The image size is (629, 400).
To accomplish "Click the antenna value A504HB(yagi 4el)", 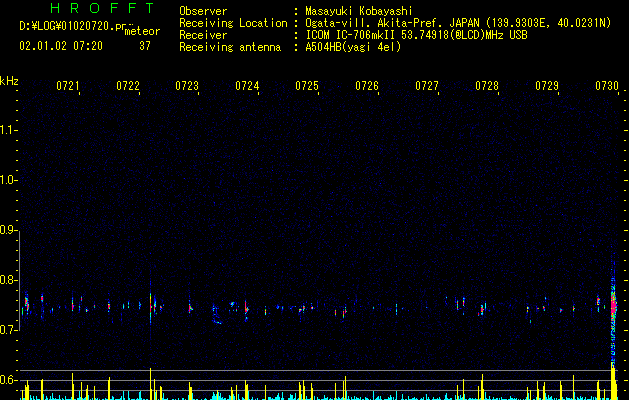I will click(353, 47).
